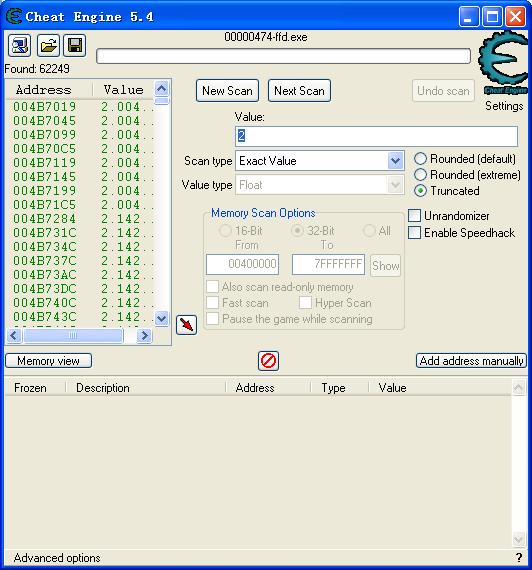Select result address 004B737C
Viewport: 532px width, 570px height.
pos(44,261)
